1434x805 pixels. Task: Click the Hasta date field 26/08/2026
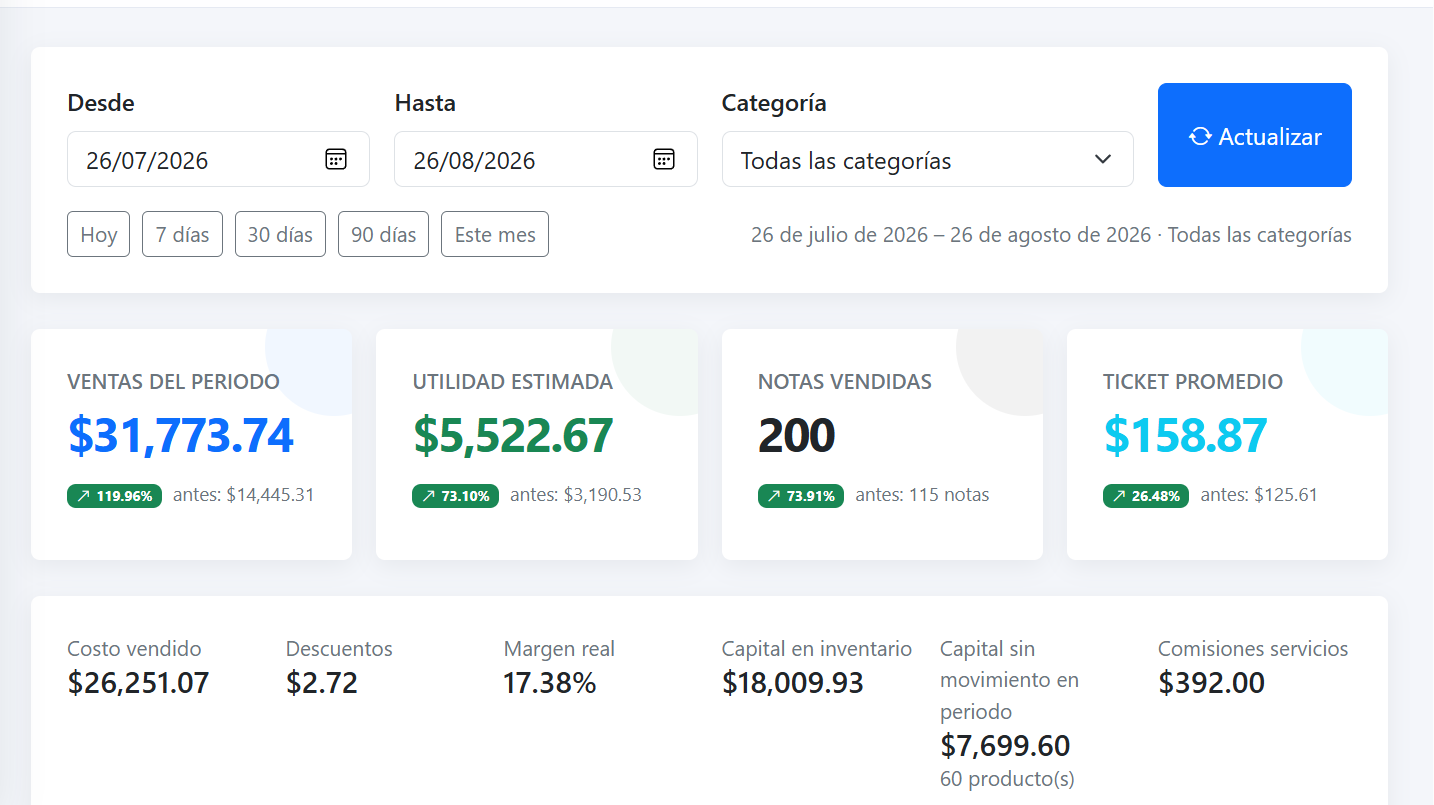coord(545,159)
